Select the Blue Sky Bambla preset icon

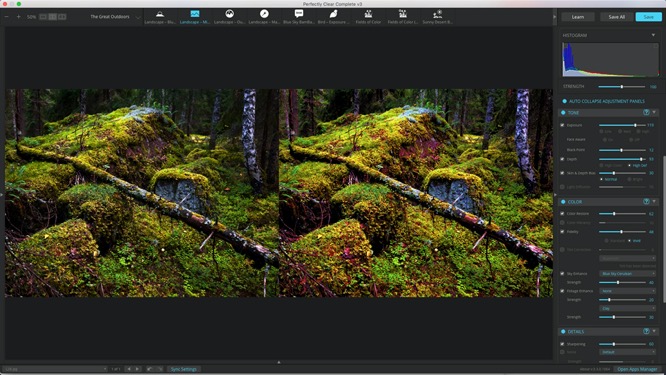point(299,14)
